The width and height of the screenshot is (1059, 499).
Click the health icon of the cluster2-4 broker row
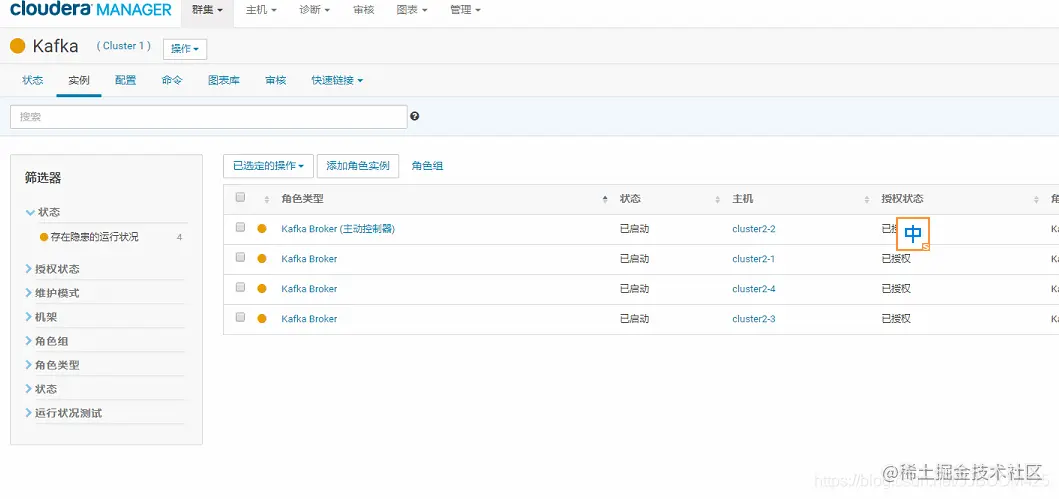pyautogui.click(x=262, y=288)
